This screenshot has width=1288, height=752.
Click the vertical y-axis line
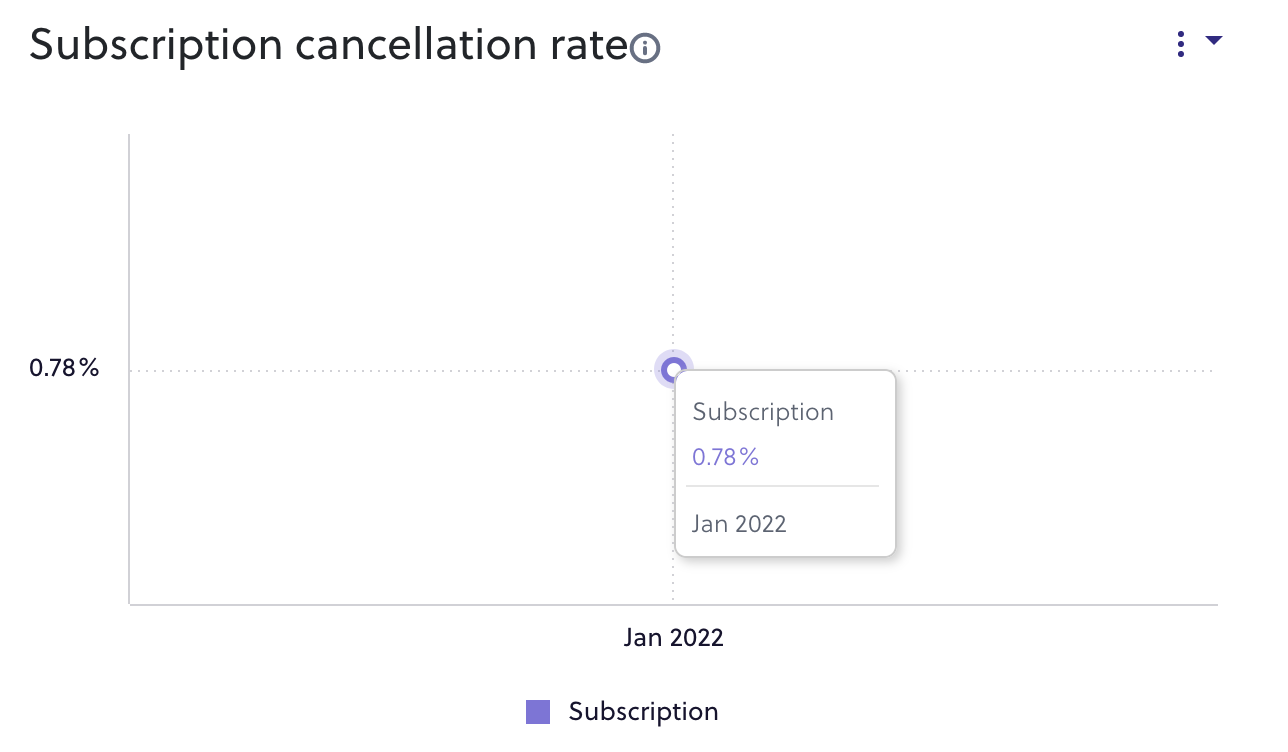(130, 369)
